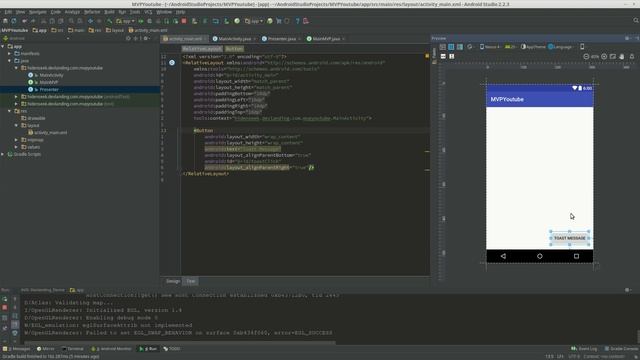The image size is (640, 360).
Task: Click the TOAST MESSAGE button in preview
Action: [x=570, y=238]
